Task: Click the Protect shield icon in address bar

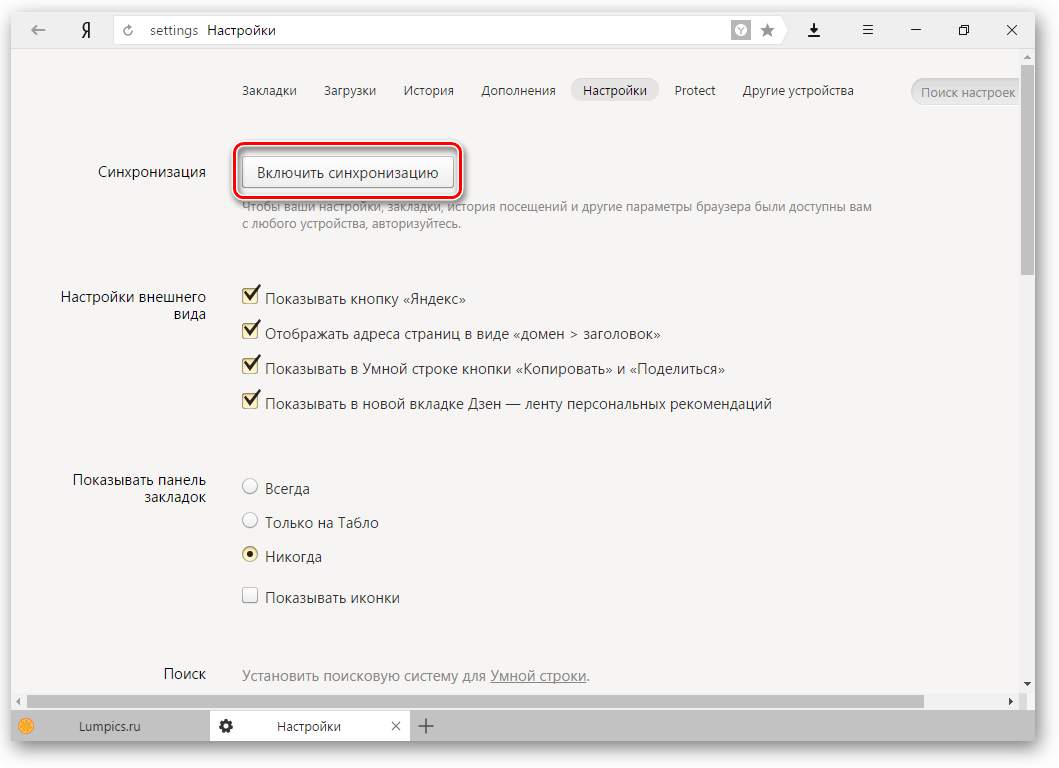Action: click(x=741, y=31)
